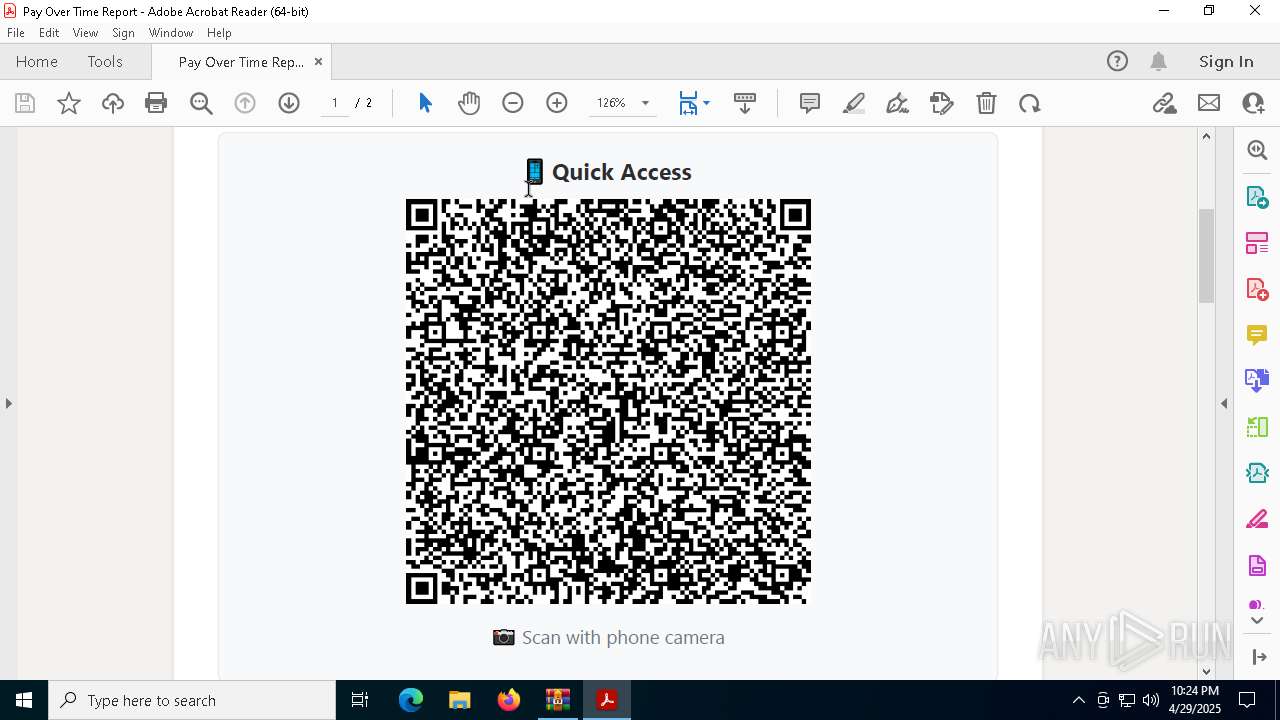This screenshot has height=720, width=1280.
Task: Zoom in with plus button
Action: click(x=557, y=103)
